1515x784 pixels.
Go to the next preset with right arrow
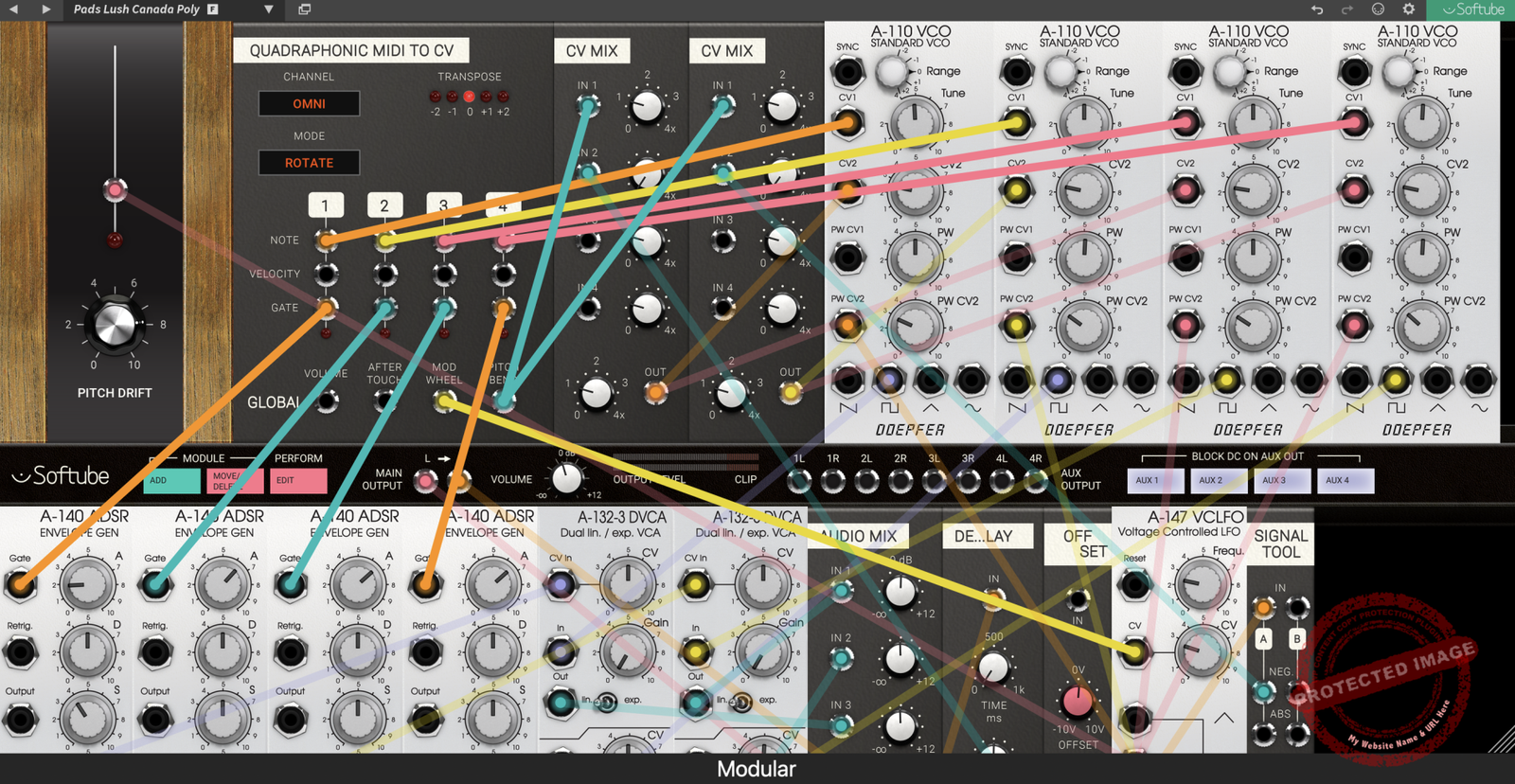(x=45, y=9)
